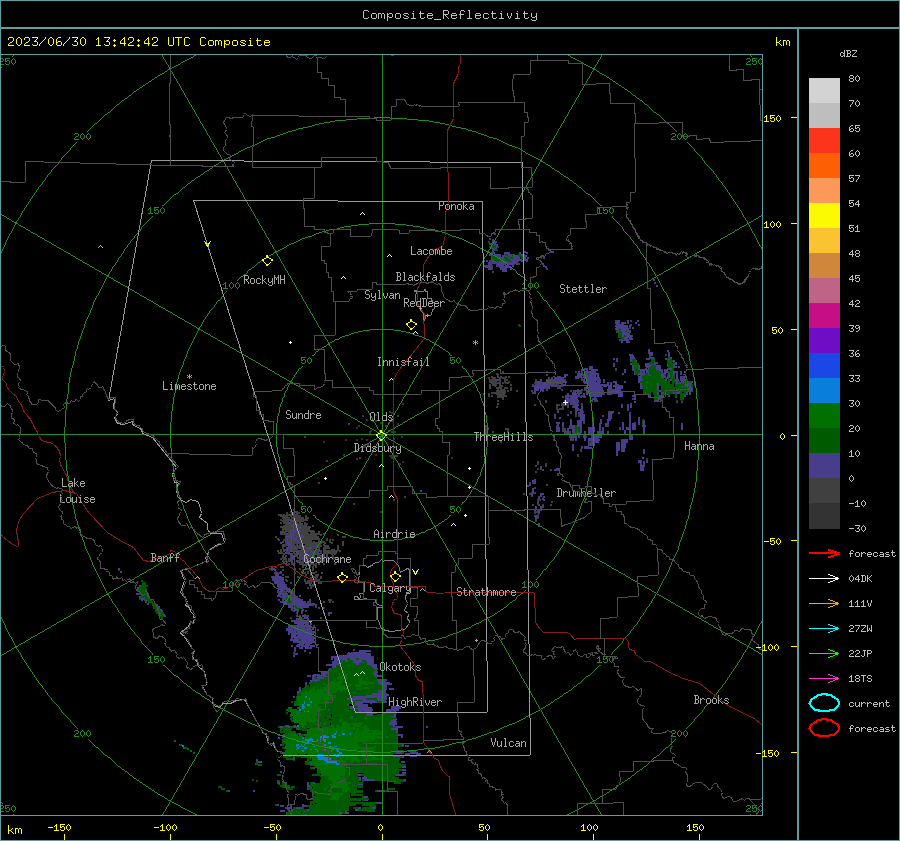
Task: Select the slate 0–10 dBZ swatch
Action: tap(824, 465)
